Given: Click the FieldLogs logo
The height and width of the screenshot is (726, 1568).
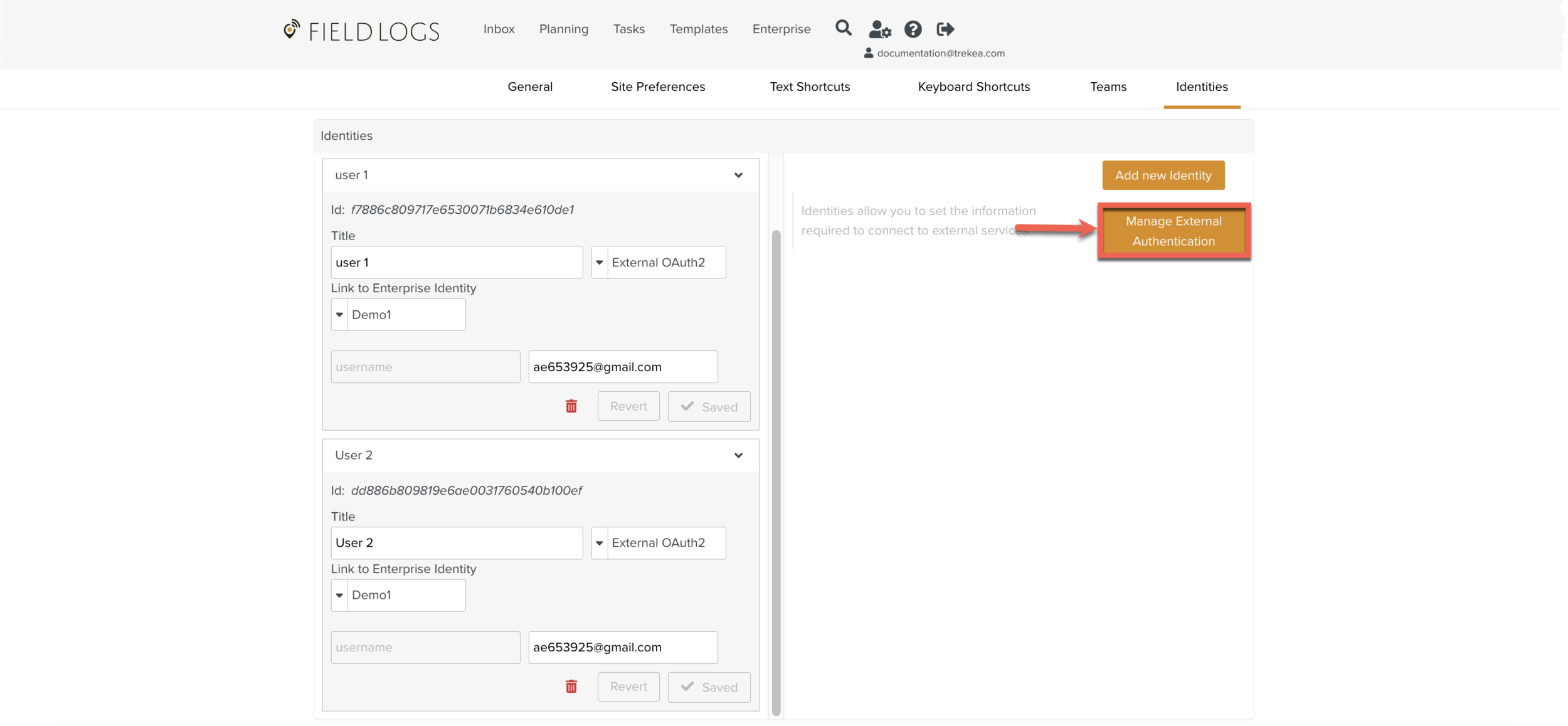Looking at the screenshot, I should (362, 31).
